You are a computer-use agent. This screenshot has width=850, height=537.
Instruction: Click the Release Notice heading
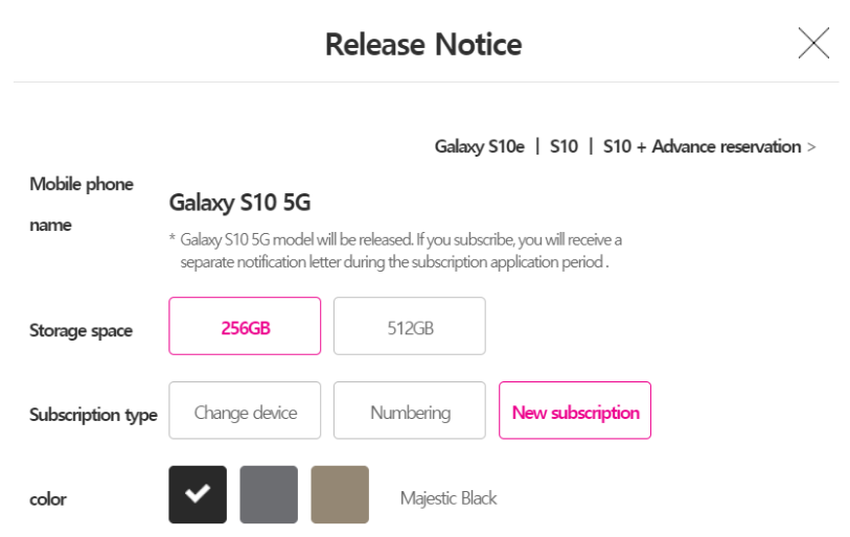click(423, 45)
